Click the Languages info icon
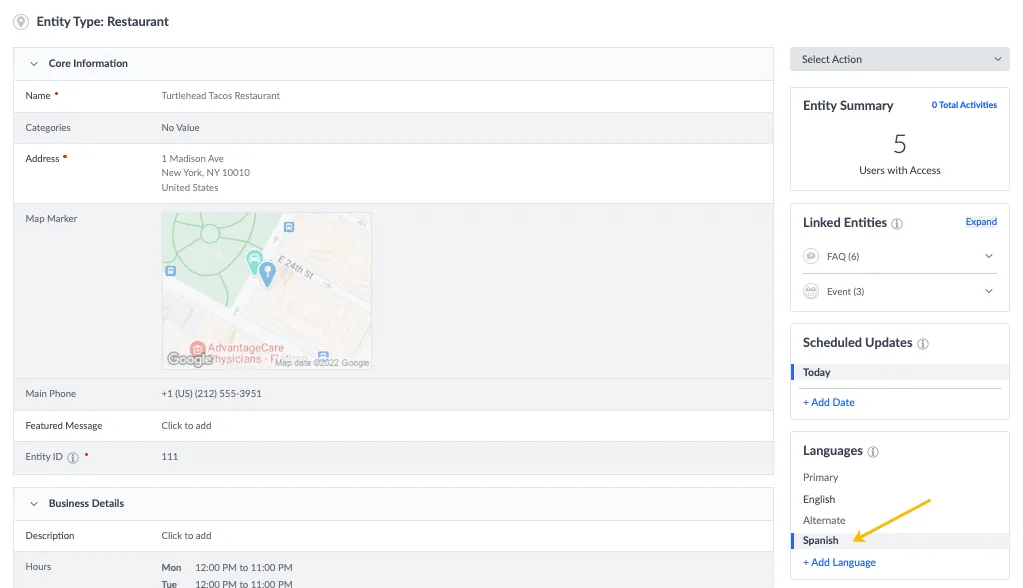 (873, 452)
